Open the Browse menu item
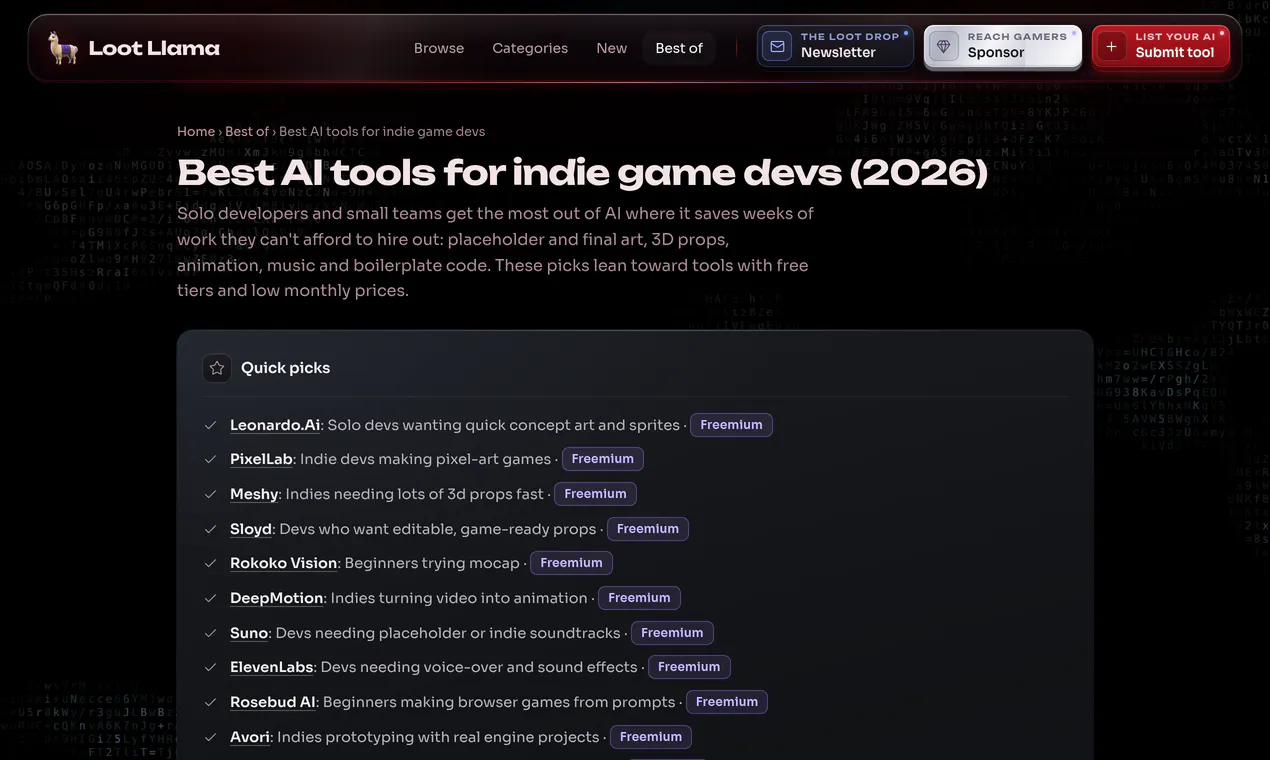The image size is (1270, 760). point(439,48)
